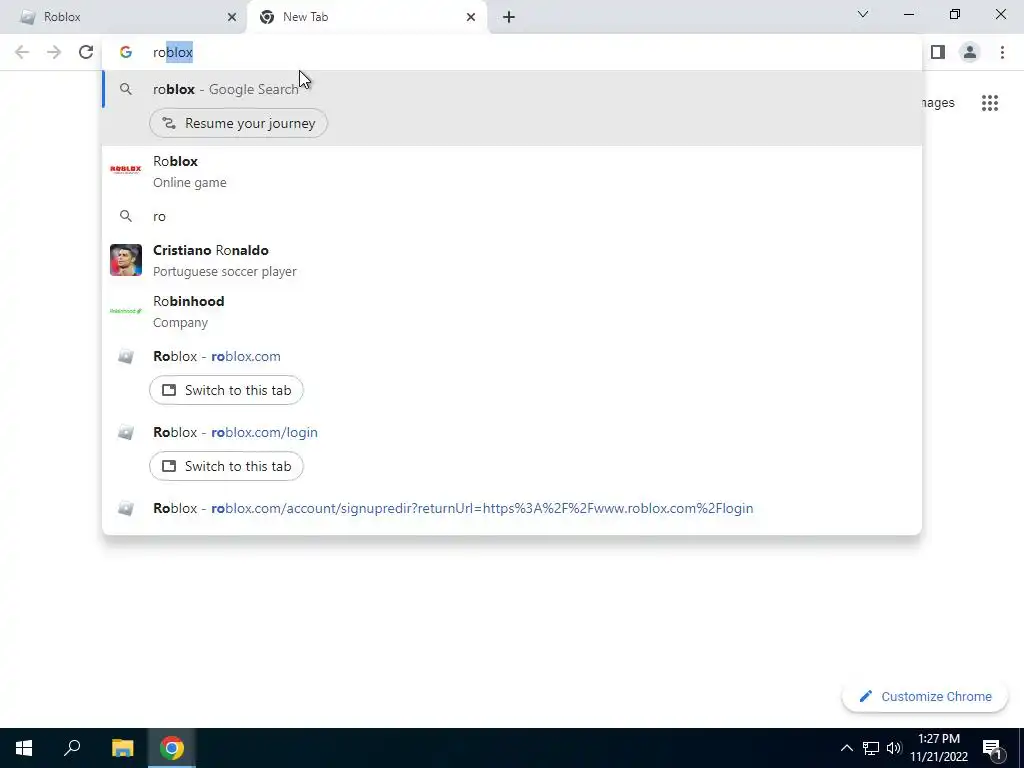Click the search magnifier beside 'ro' suggestion
Image resolution: width=1024 pixels, height=768 pixels.
click(x=125, y=216)
